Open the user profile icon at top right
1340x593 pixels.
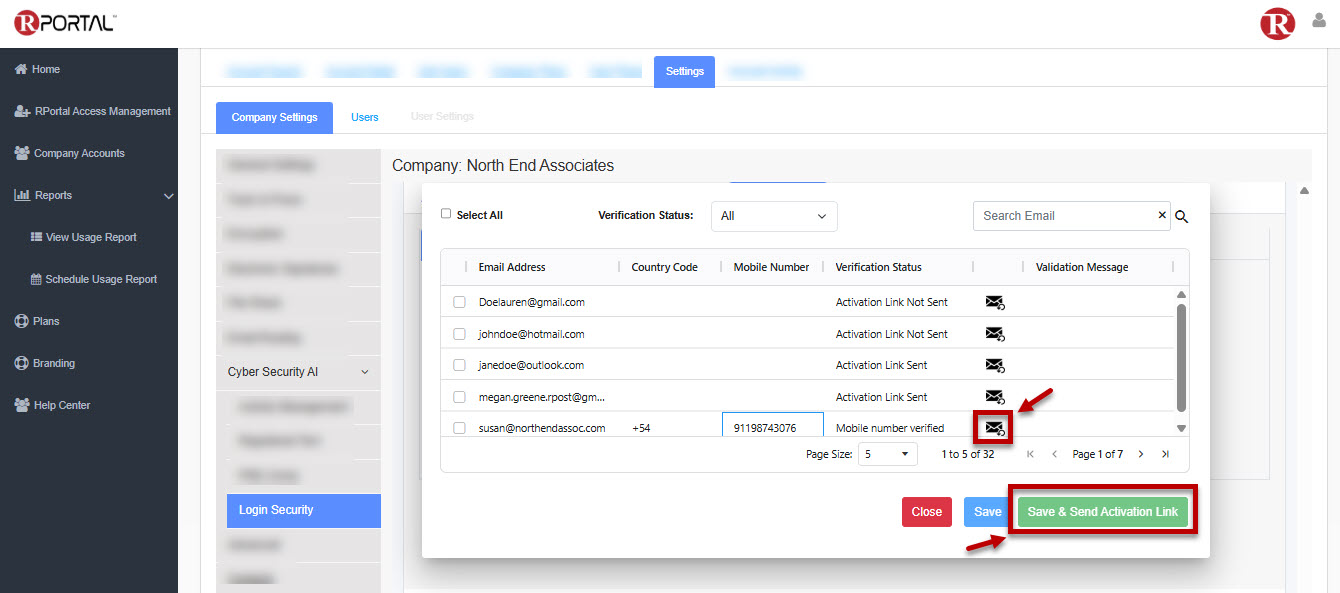(1319, 20)
